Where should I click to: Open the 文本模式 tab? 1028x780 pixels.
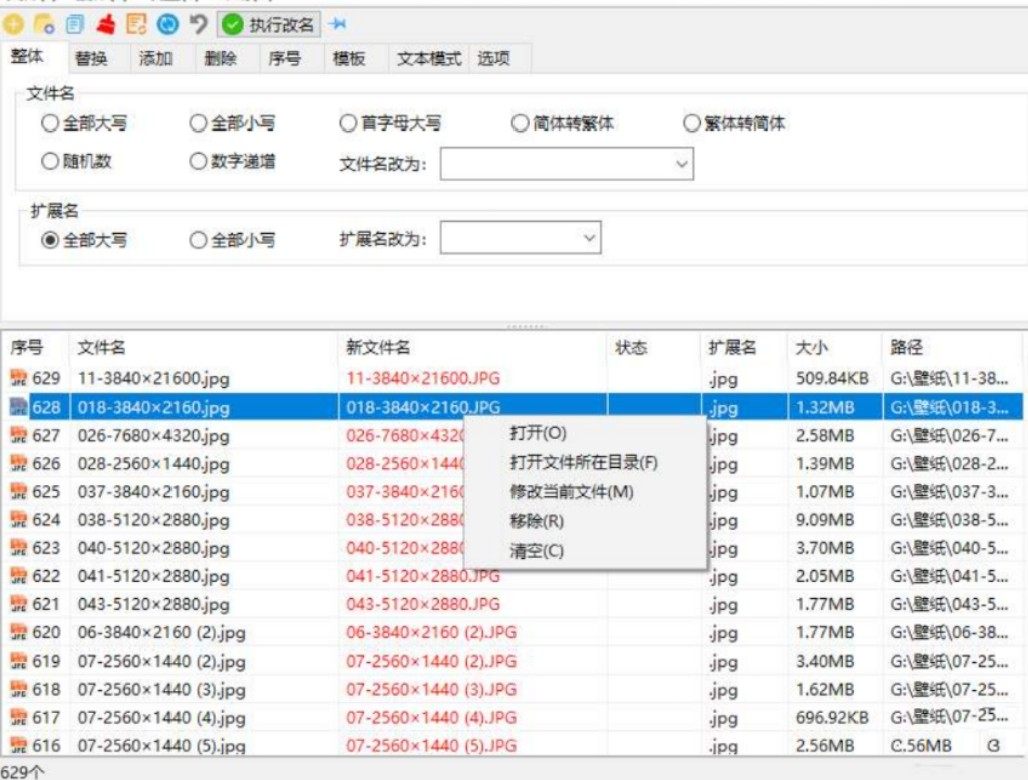pyautogui.click(x=428, y=59)
